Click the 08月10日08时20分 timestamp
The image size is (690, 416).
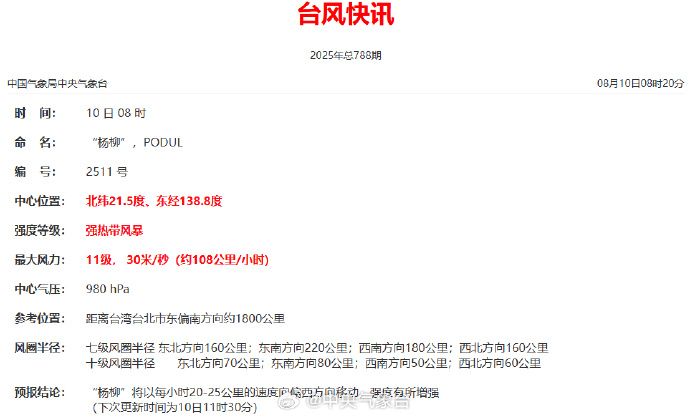pyautogui.click(x=640, y=83)
